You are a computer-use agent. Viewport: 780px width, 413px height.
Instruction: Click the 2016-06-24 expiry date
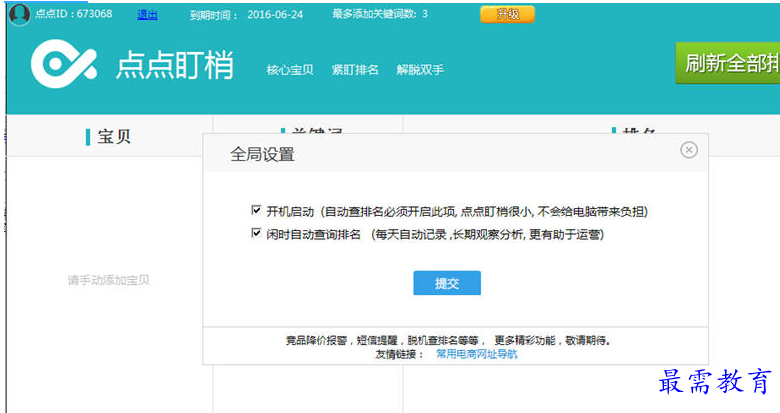pos(275,15)
